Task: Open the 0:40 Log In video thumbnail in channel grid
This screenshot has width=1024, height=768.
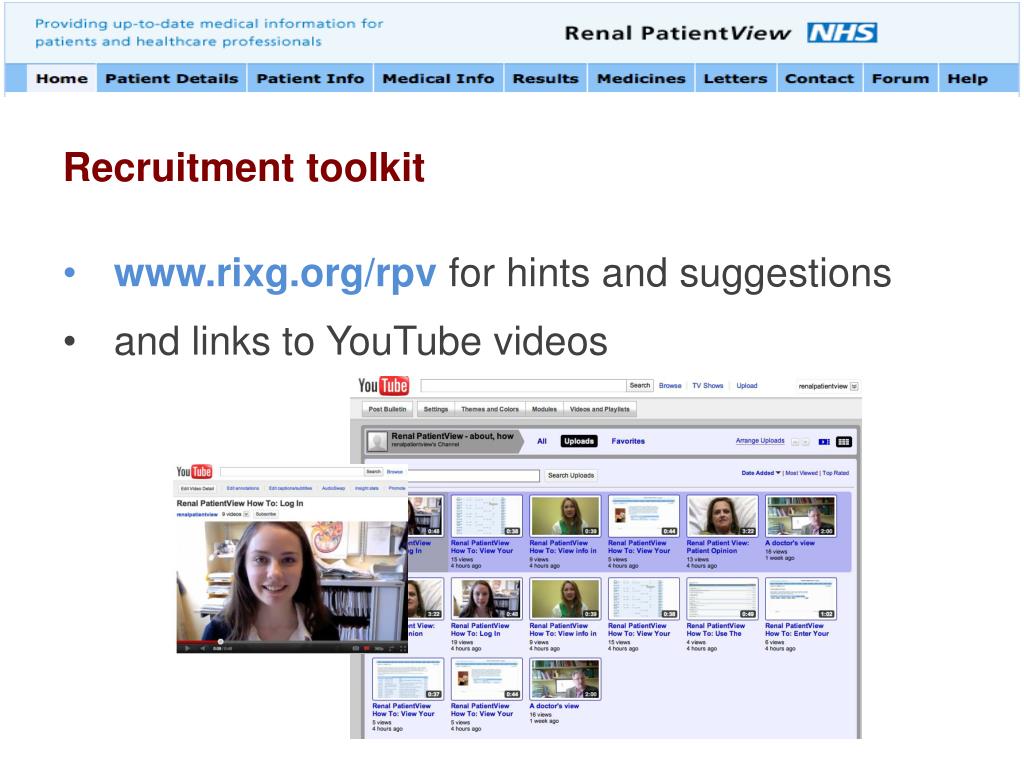Action: click(x=486, y=598)
